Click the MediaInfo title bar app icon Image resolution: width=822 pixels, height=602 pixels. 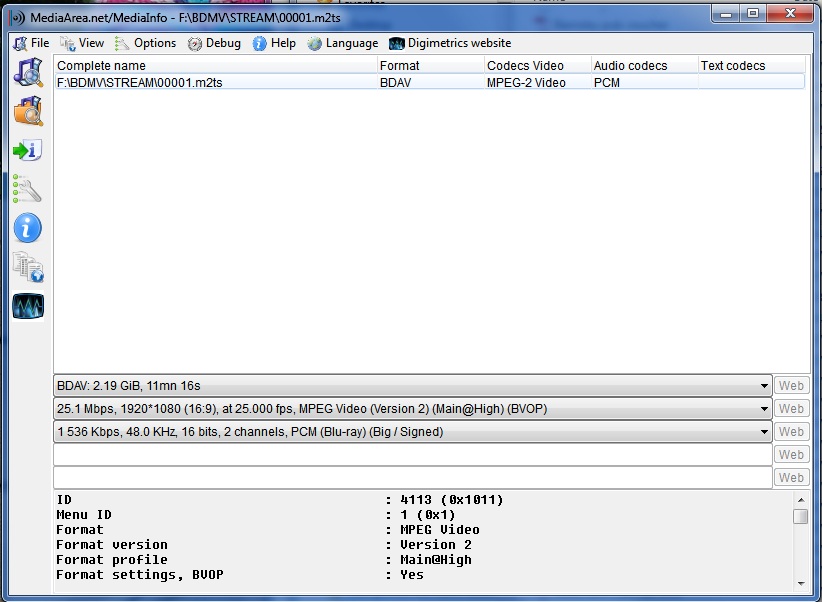pos(17,18)
